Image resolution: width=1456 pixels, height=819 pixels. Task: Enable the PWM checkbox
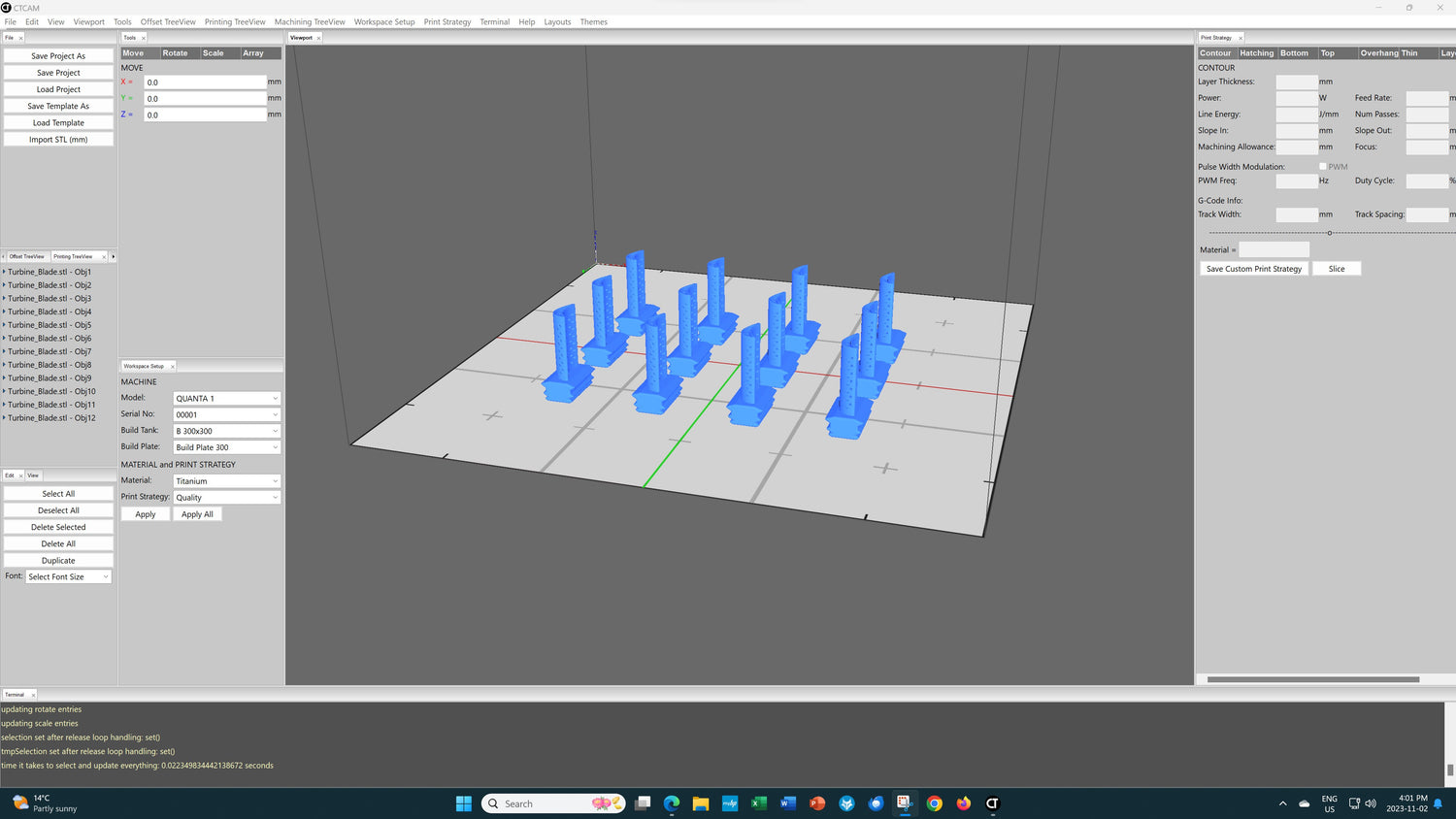[x=1322, y=167]
